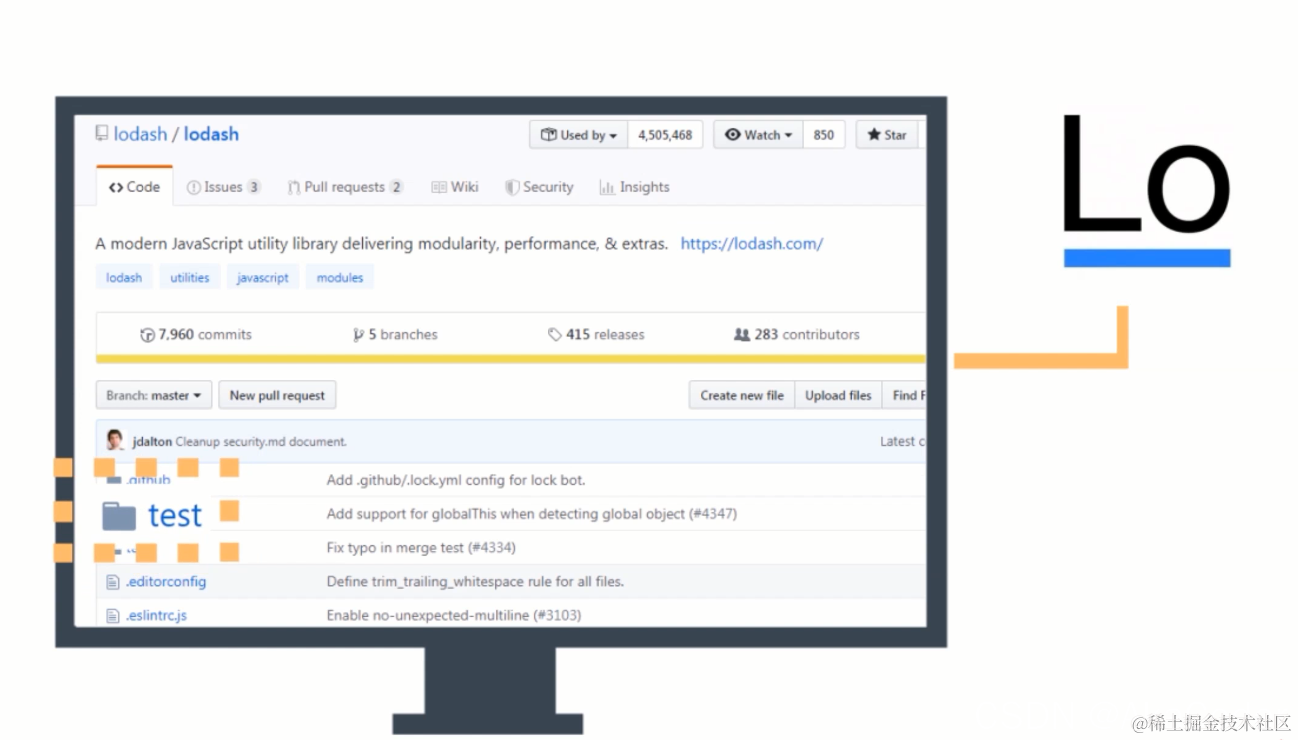Click the Watch eye icon
Image resolution: width=1298 pixels, height=740 pixels.
tap(733, 135)
